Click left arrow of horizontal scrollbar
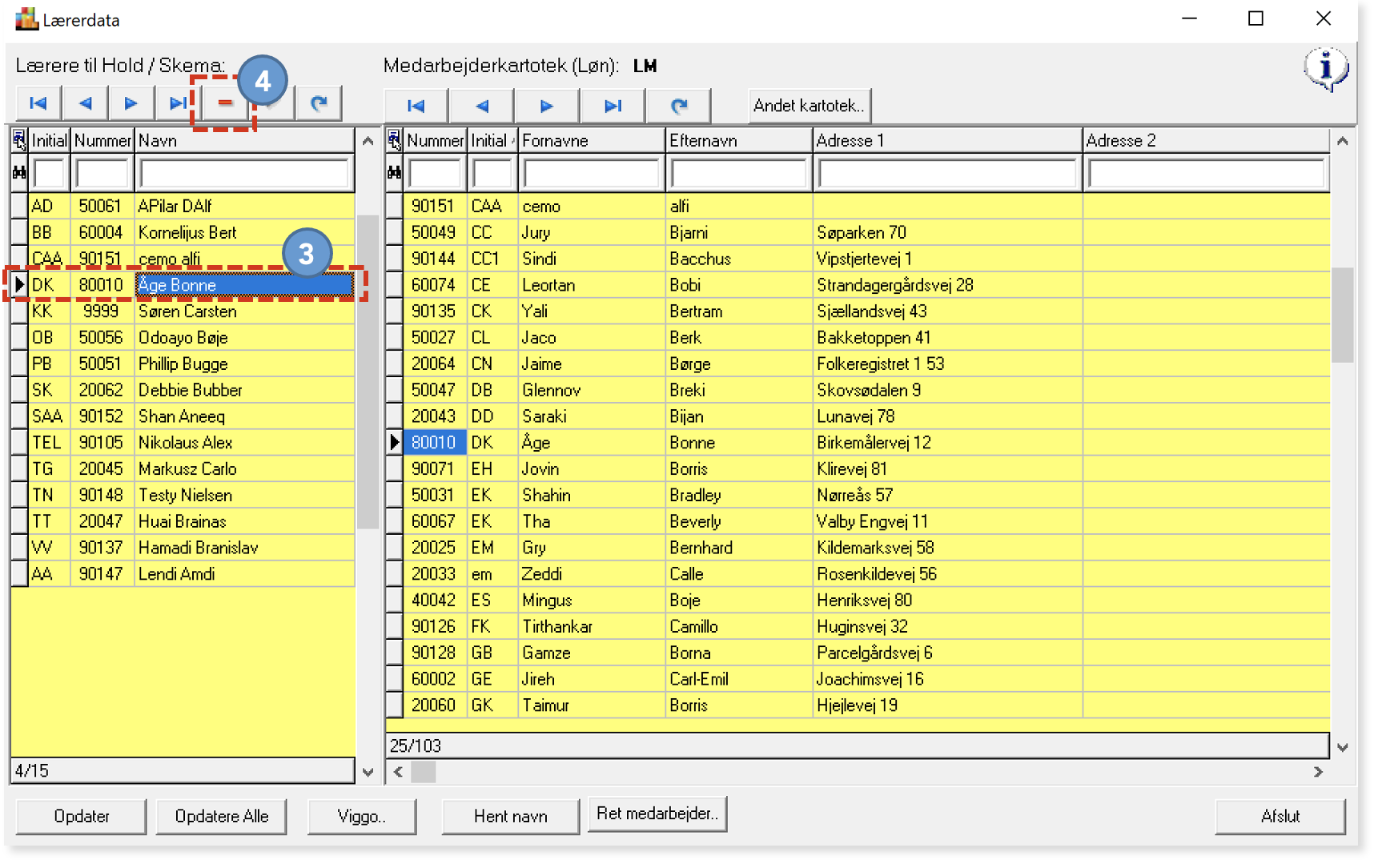 (x=398, y=772)
